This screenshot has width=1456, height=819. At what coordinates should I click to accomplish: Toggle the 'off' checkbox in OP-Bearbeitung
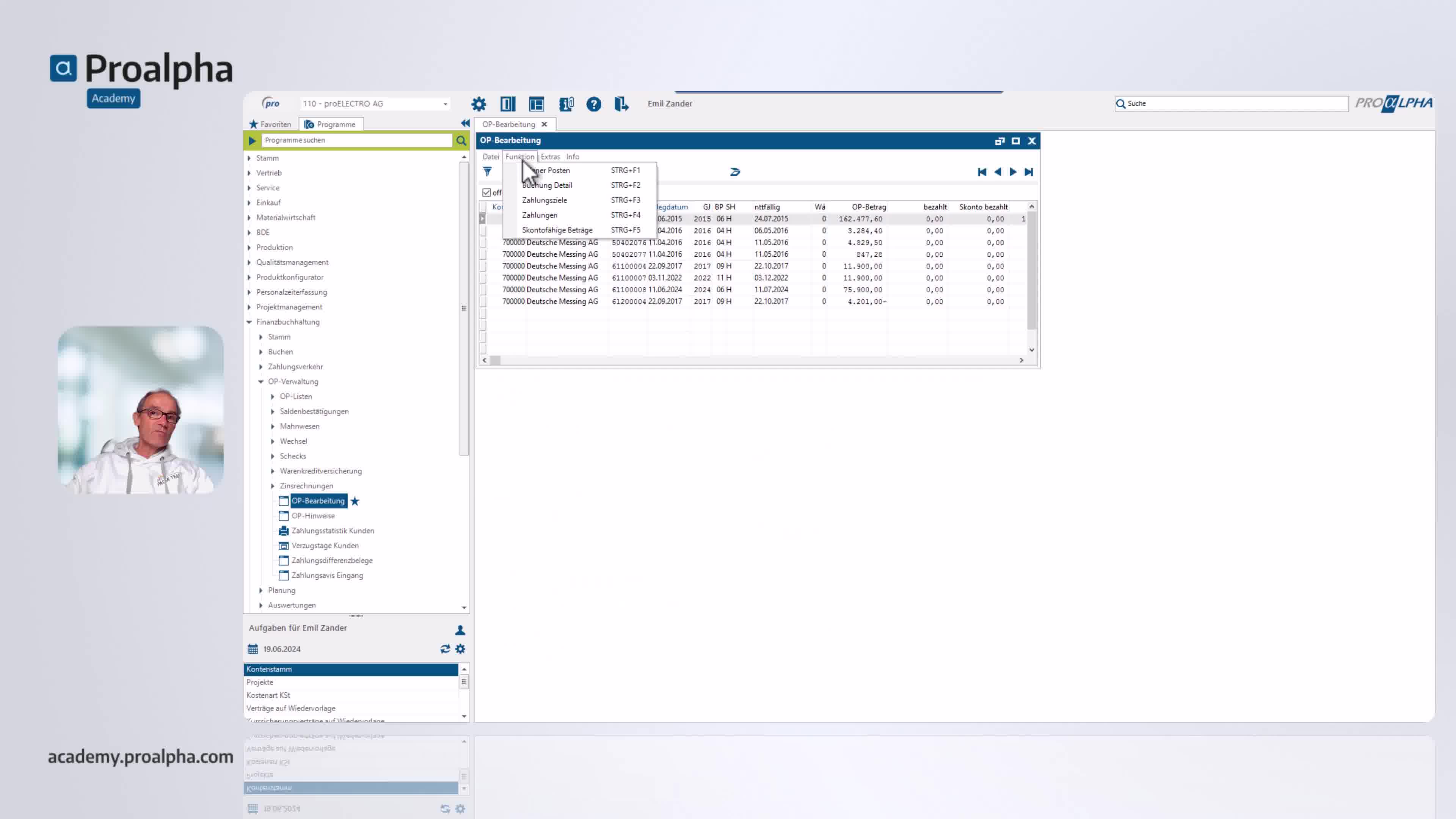[x=486, y=193]
